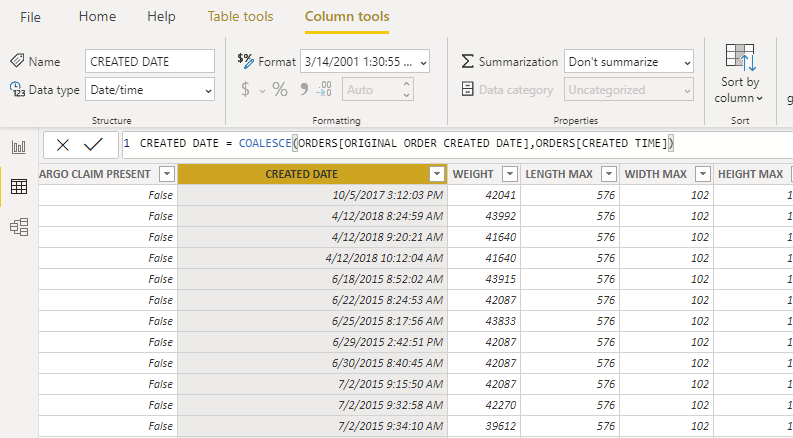This screenshot has height=438, width=793.
Task: Open the Help tab
Action: click(x=161, y=17)
